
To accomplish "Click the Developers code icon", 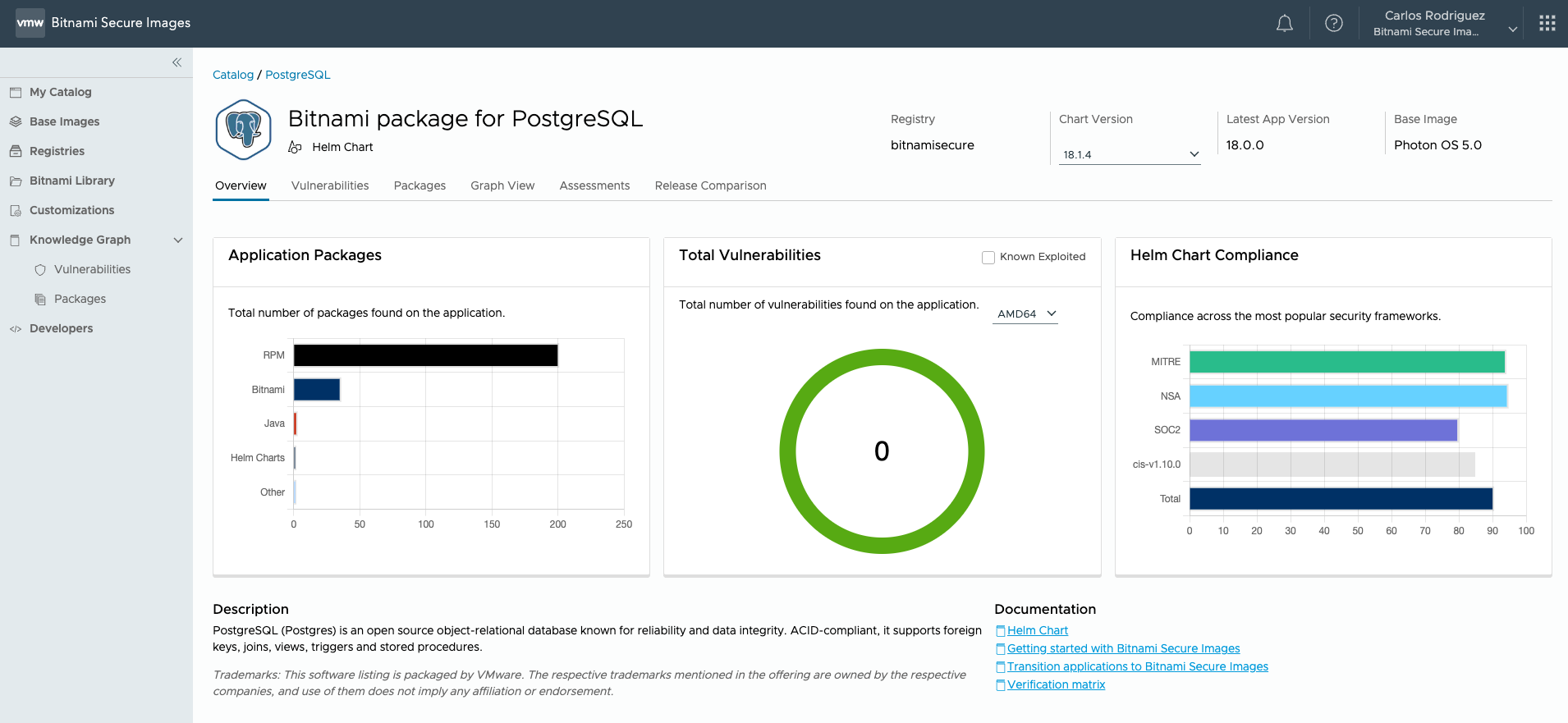I will point(16,329).
